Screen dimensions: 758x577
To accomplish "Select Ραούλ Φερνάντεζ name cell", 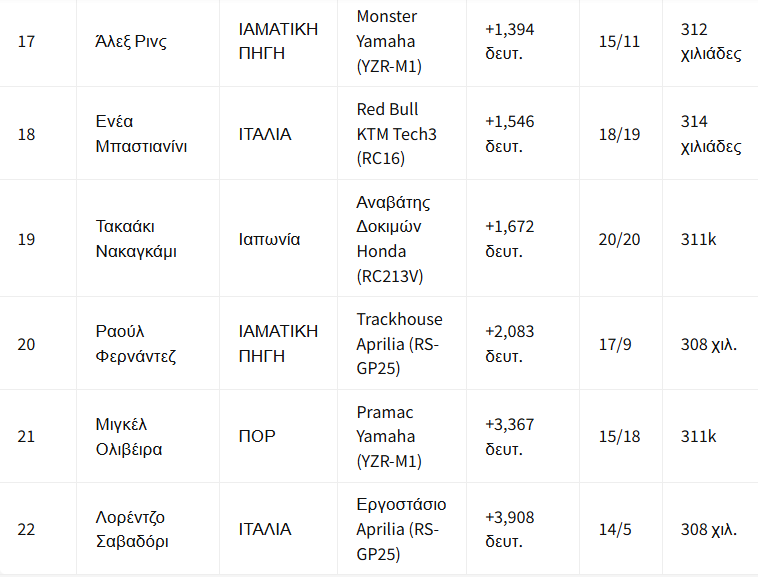I will [148, 343].
